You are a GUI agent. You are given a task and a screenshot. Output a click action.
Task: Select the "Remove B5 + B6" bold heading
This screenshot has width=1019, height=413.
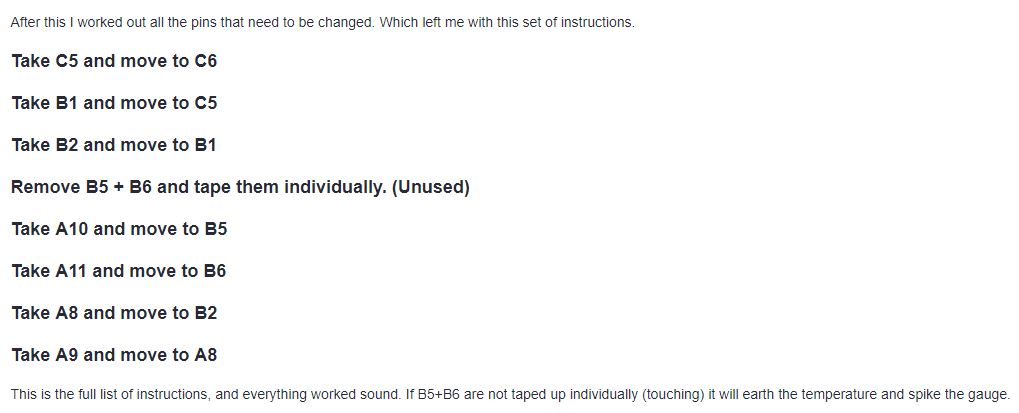pyautogui.click(x=240, y=187)
